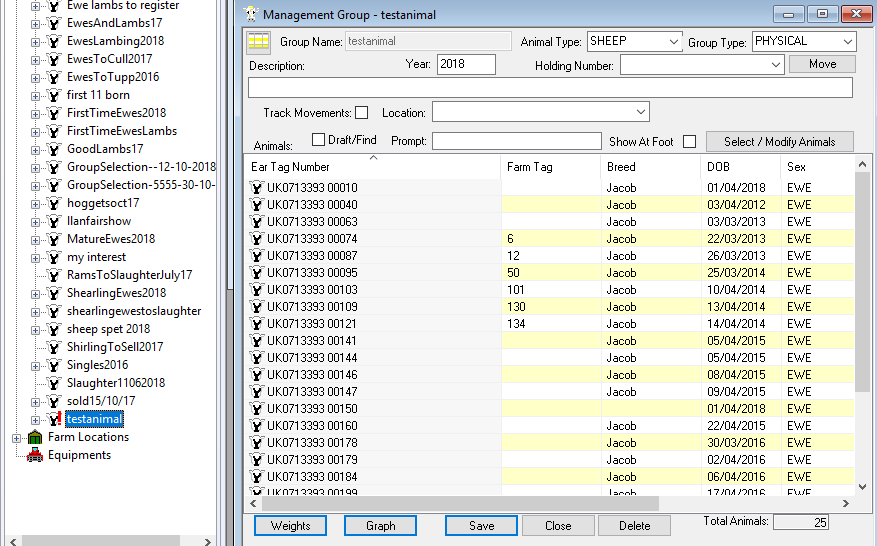Click the group icon beside MatureEwes2018
Image resolution: width=877 pixels, height=546 pixels.
54,240
